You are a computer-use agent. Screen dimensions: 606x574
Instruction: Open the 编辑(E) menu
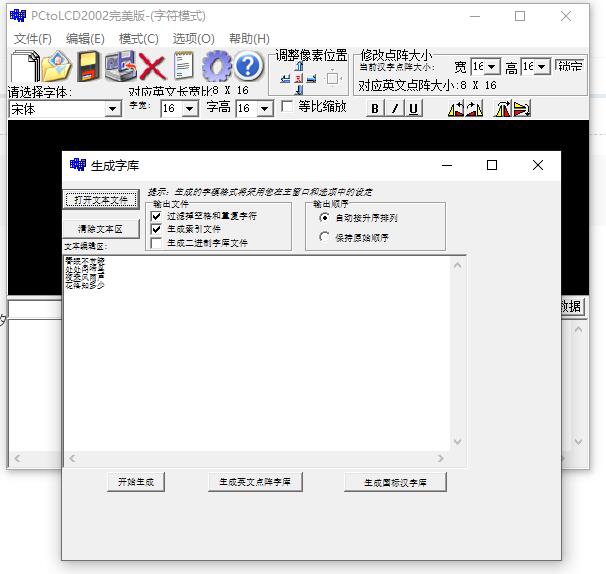[x=85, y=39]
